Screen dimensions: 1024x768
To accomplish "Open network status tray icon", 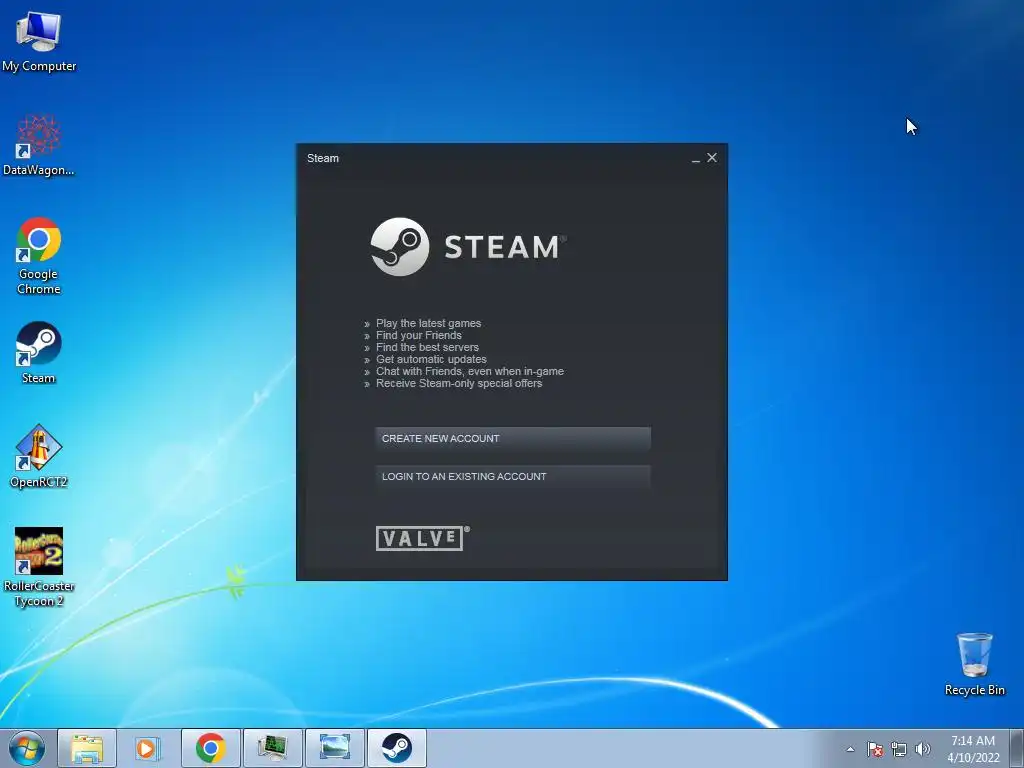I will [x=899, y=749].
